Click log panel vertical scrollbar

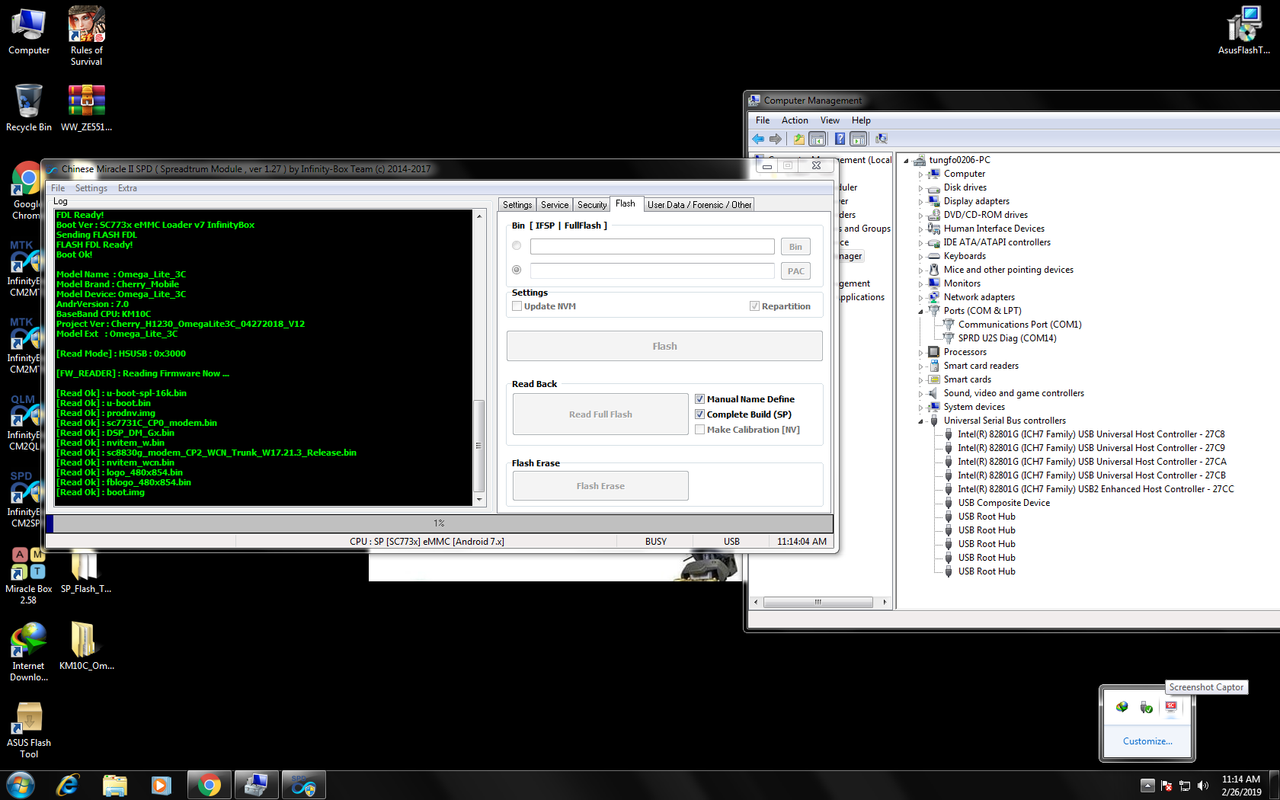pos(479,357)
